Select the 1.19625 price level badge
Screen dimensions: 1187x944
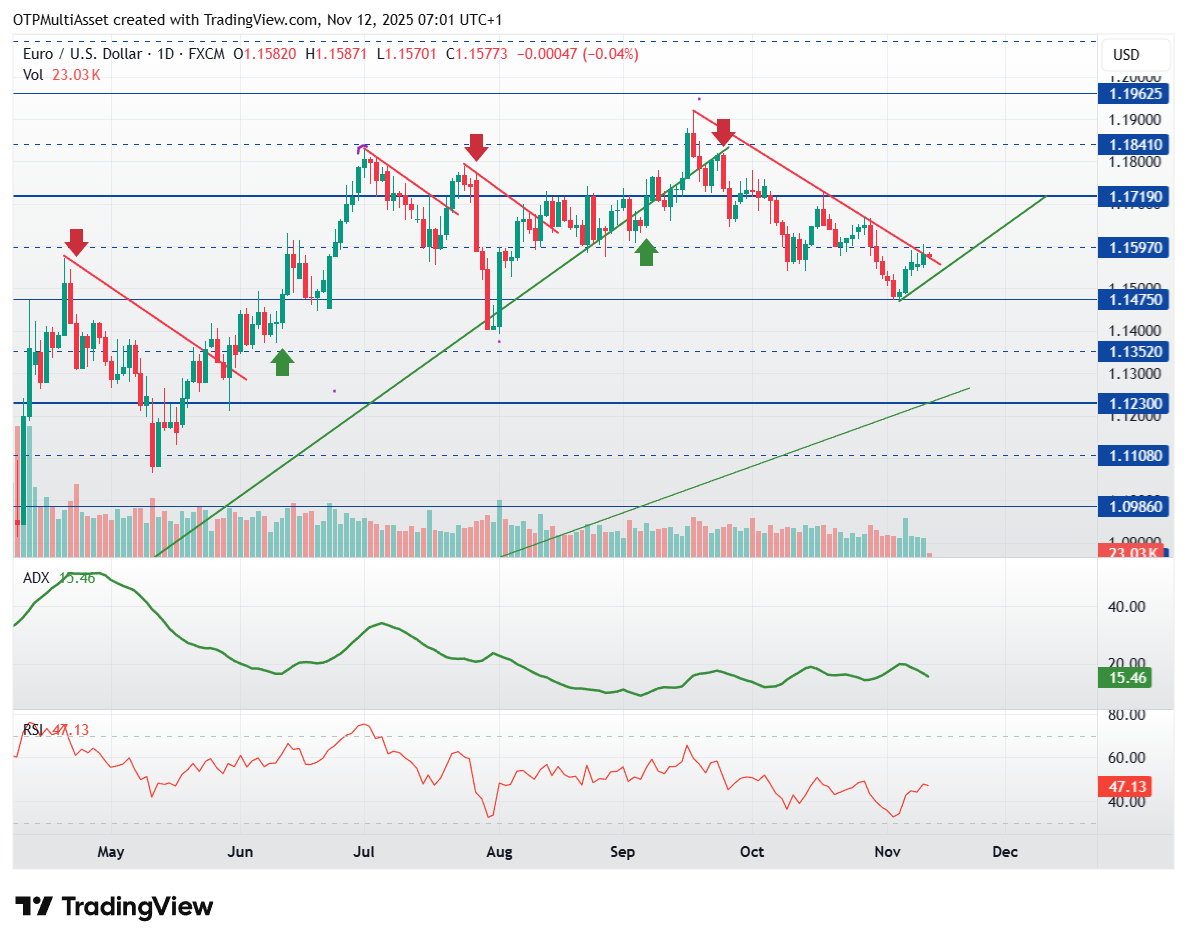tap(1134, 93)
